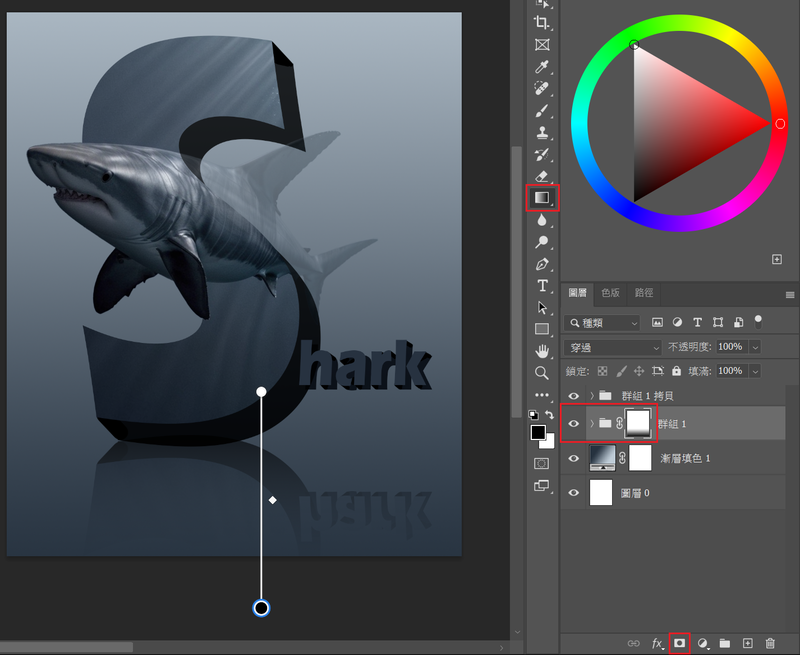Select the Gradient tool in the toolbar

coord(541,198)
